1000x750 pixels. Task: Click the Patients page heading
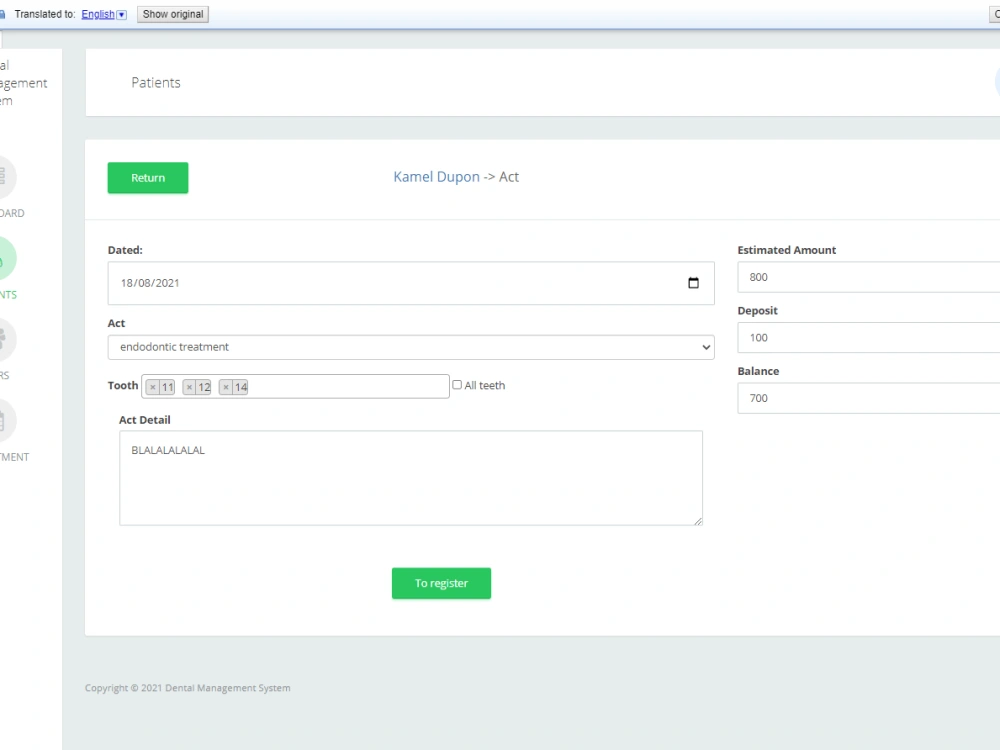tap(156, 83)
